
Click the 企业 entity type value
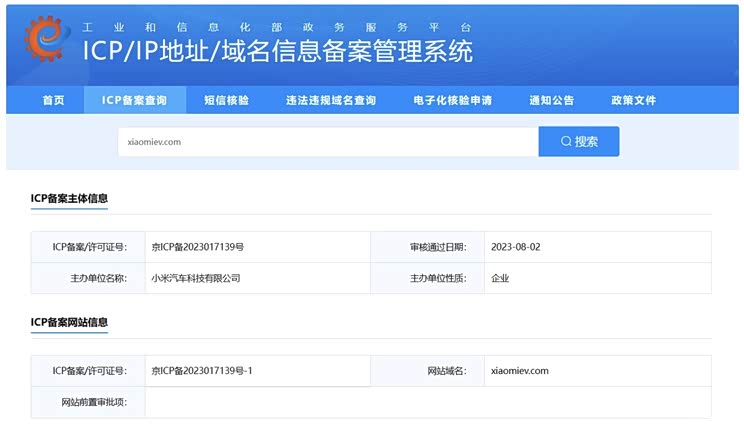tap(500, 278)
